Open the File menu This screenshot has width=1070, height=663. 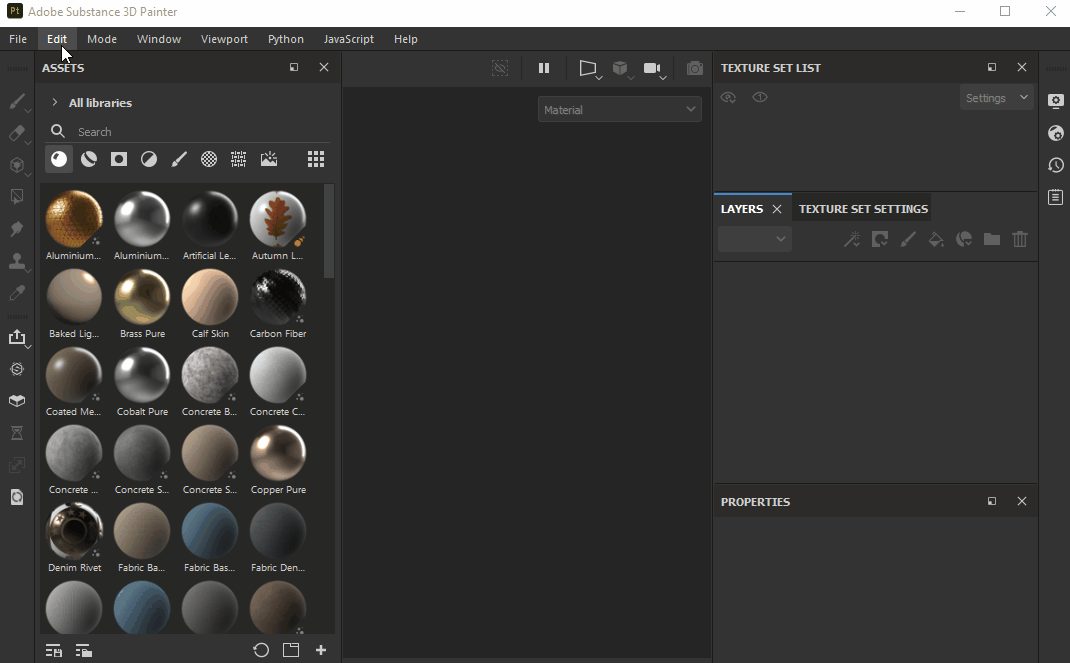[x=18, y=39]
